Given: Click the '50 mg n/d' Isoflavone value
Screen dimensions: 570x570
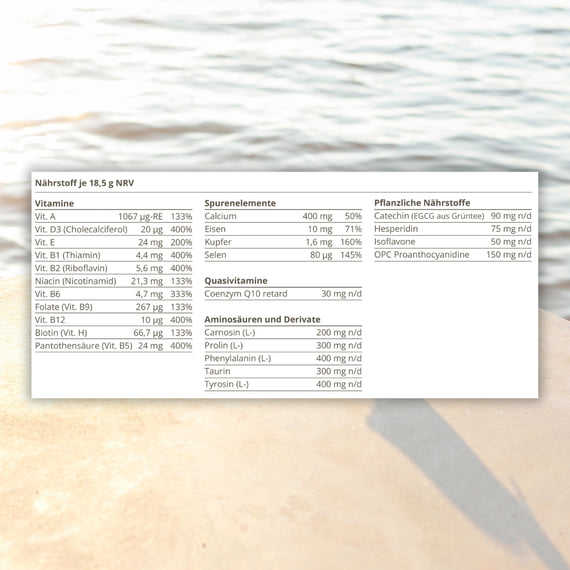Looking at the screenshot, I should point(511,242).
